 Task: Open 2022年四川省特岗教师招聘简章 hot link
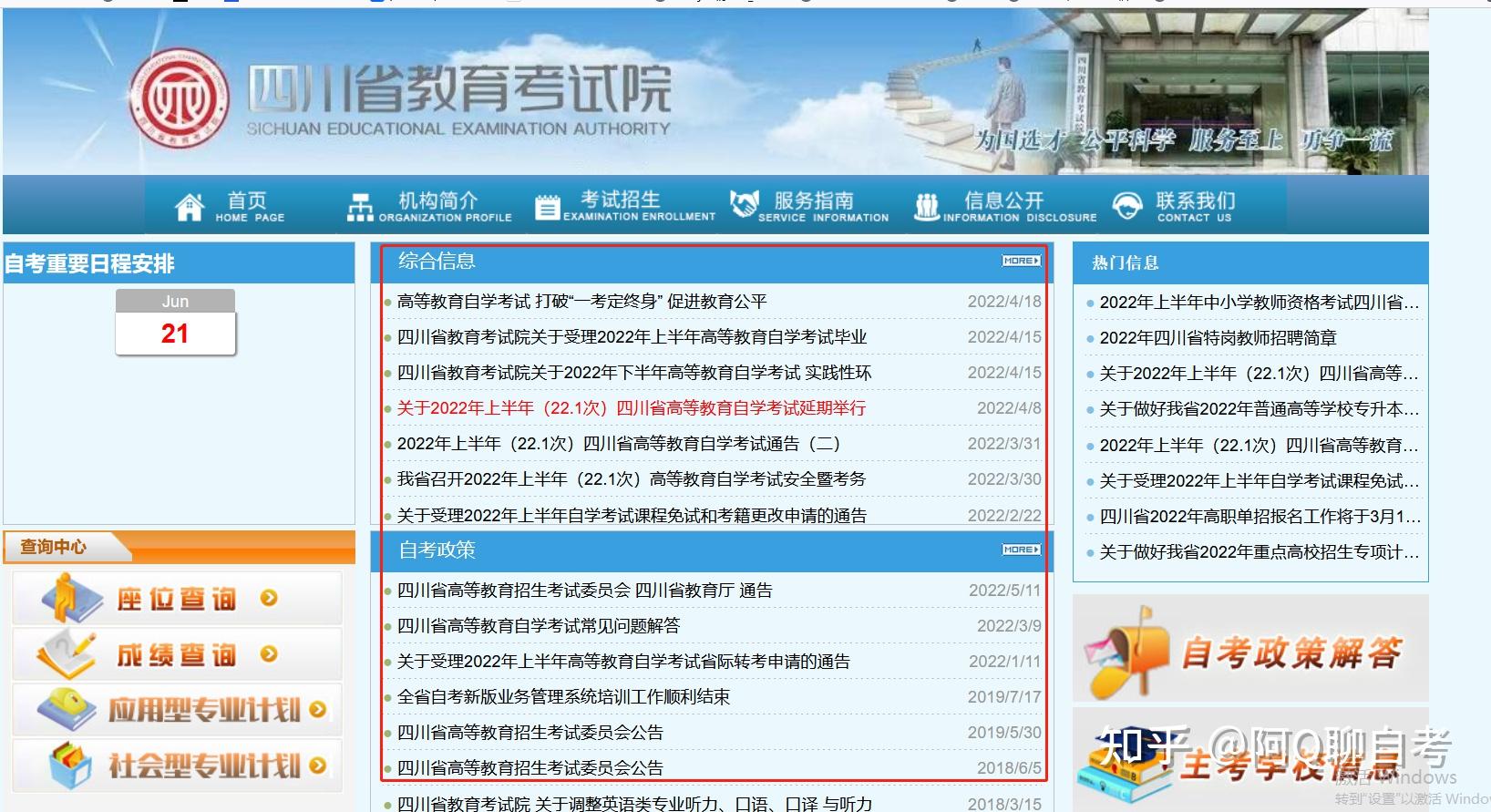click(1218, 338)
